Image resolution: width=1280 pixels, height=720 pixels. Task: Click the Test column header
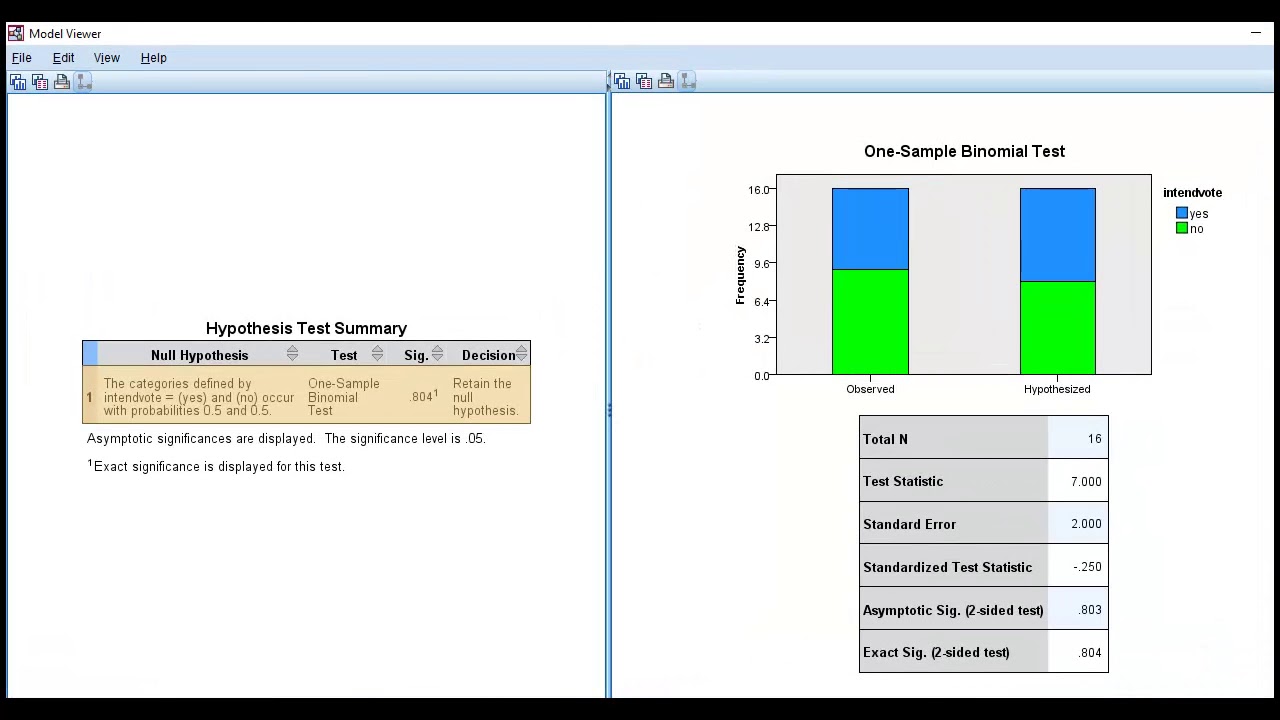click(344, 355)
